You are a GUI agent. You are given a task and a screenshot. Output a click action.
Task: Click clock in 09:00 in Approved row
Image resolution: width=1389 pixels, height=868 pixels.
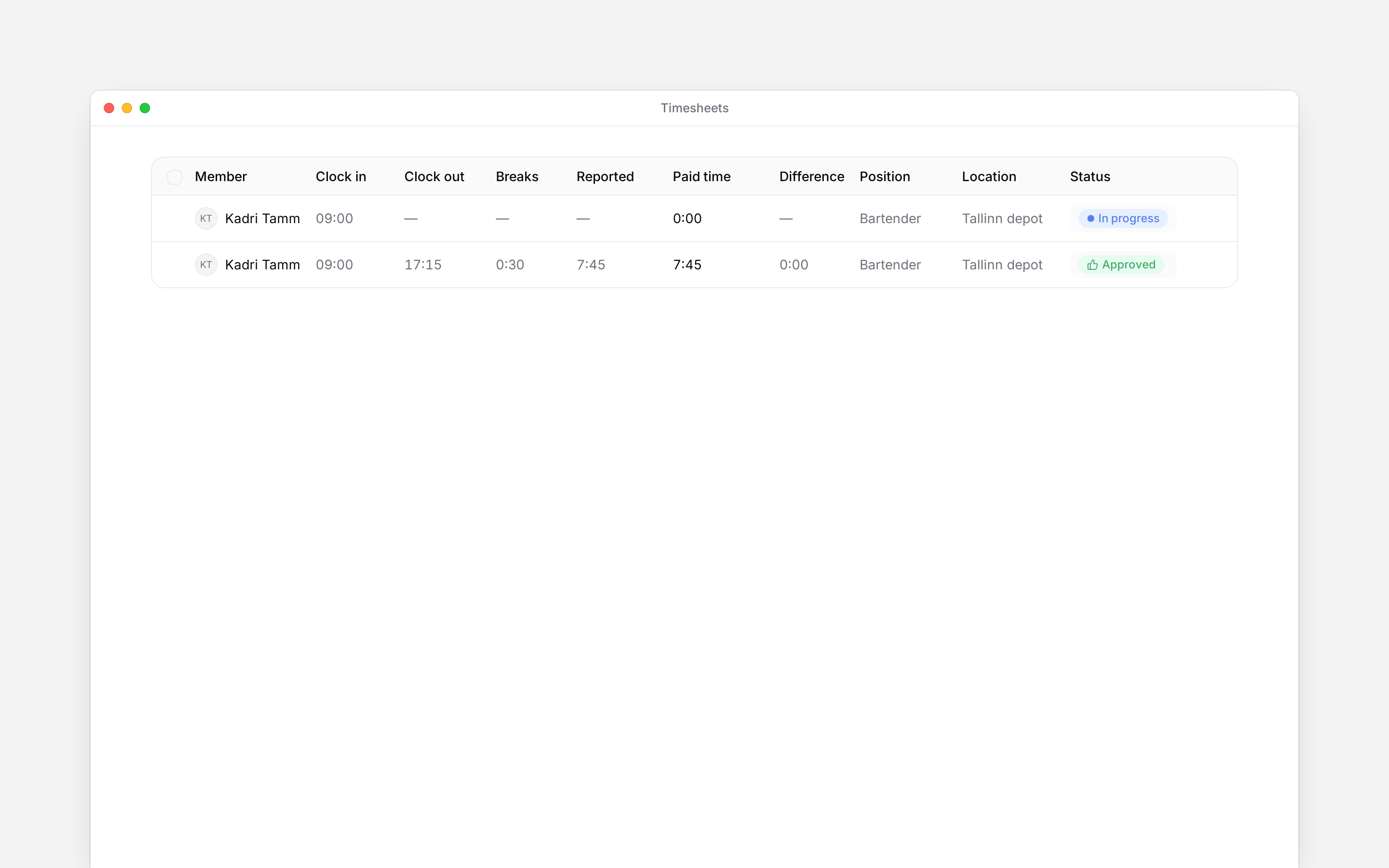pyautogui.click(x=335, y=265)
